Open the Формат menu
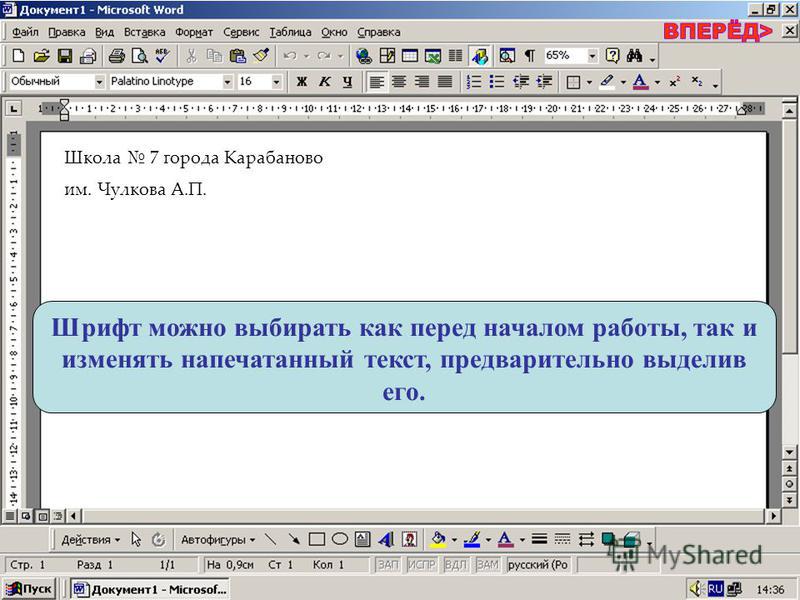Viewport: 800px width, 600px height. [194, 32]
